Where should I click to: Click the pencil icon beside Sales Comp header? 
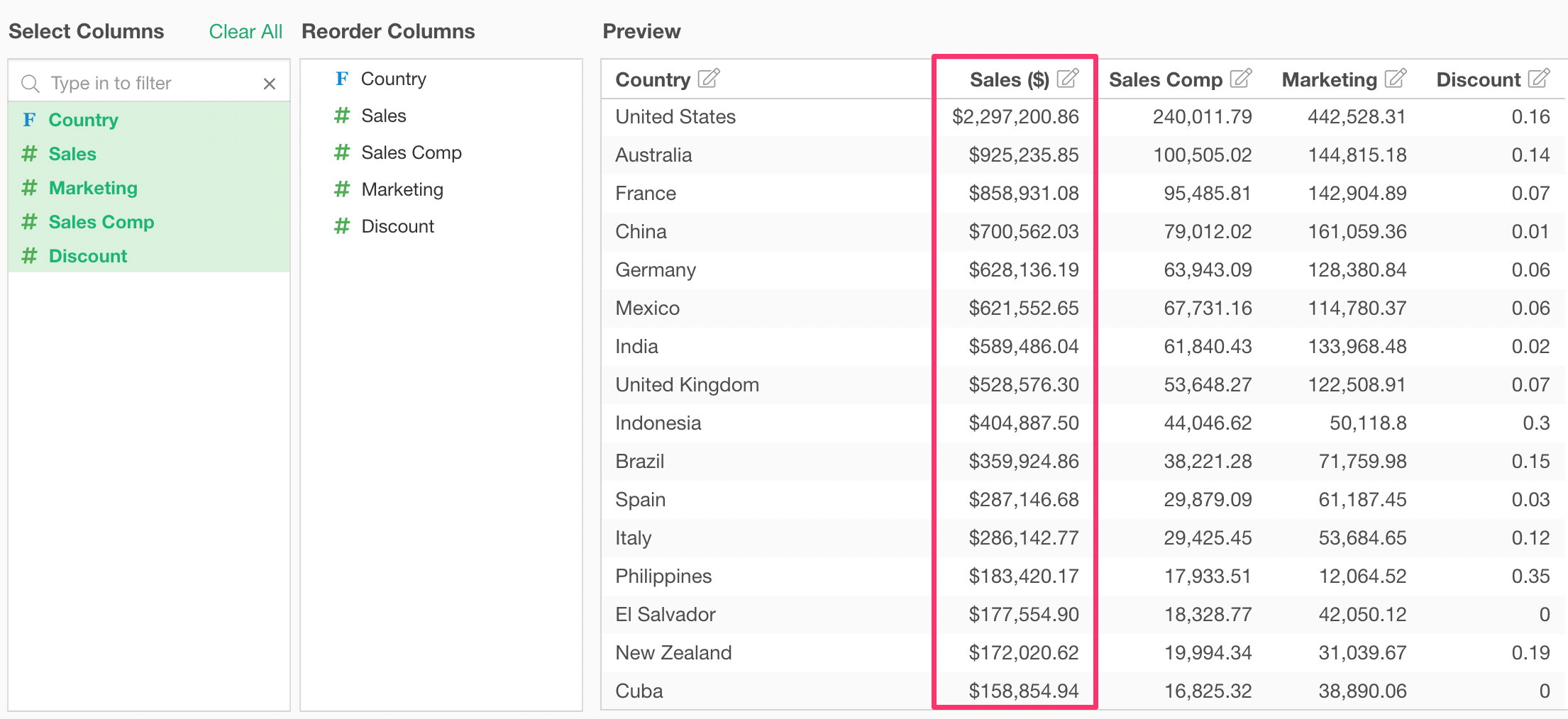pos(1241,78)
